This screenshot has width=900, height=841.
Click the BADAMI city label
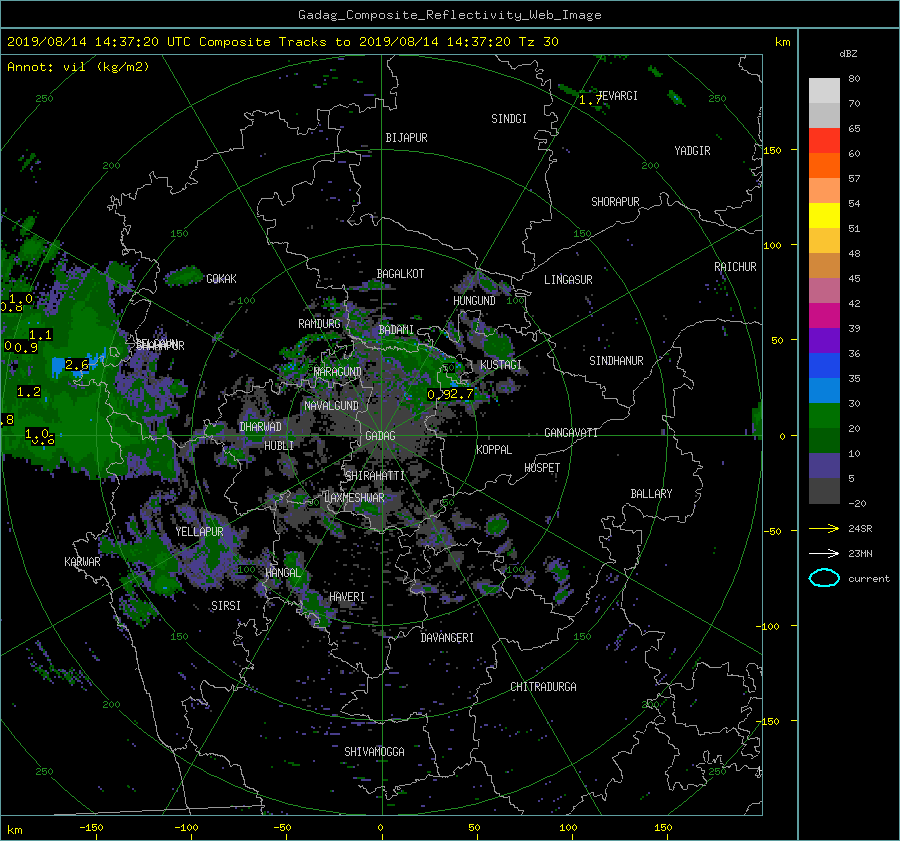(396, 330)
